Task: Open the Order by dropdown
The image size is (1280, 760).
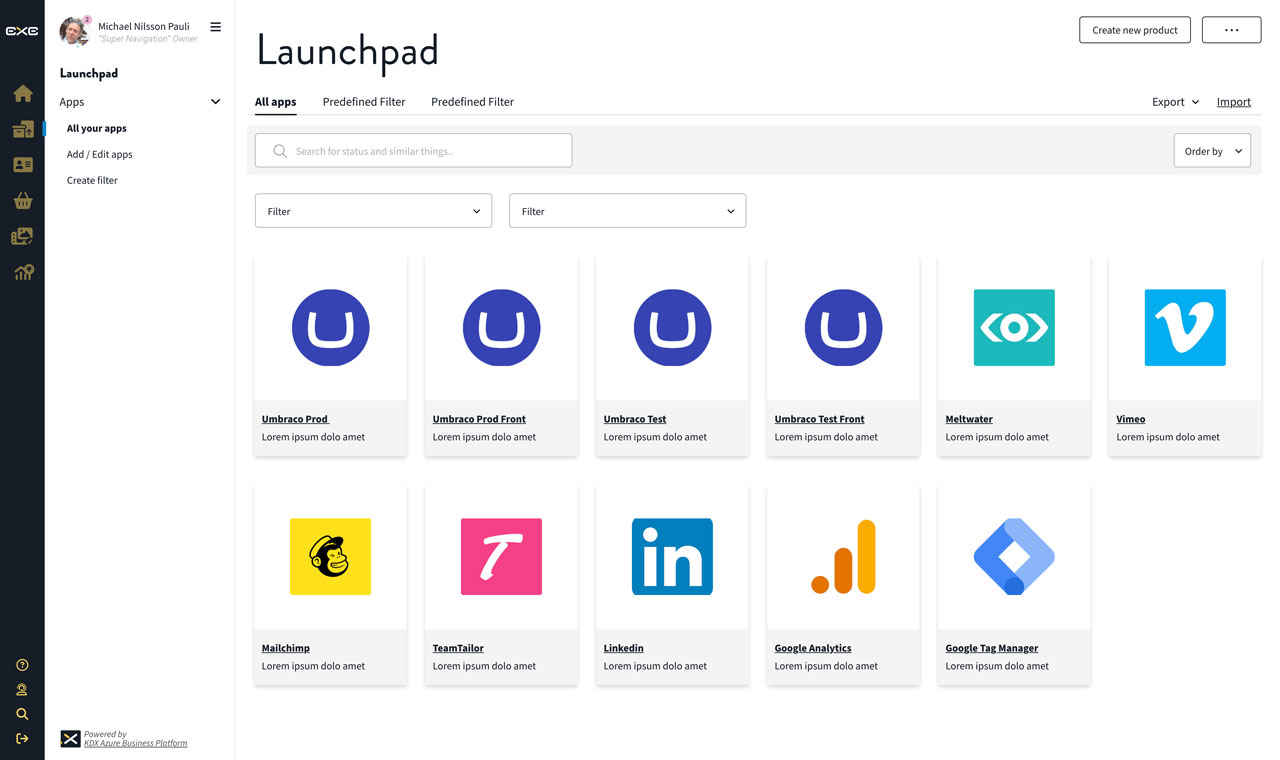Action: coord(1212,151)
